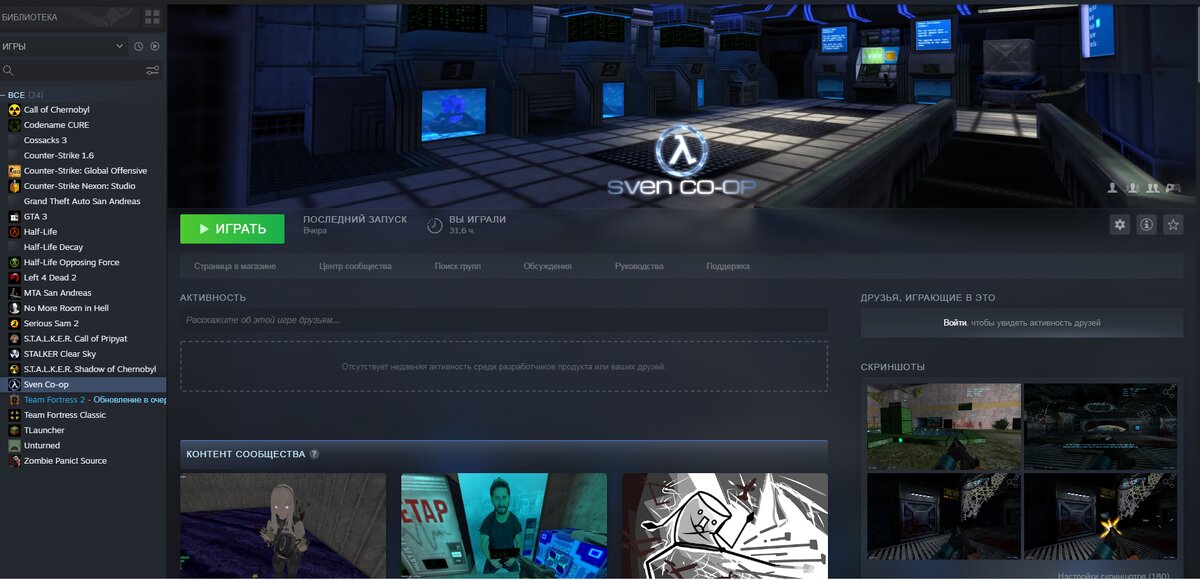Click the Half-Life lambda icon
This screenshot has height=580, width=1200.
[14, 232]
